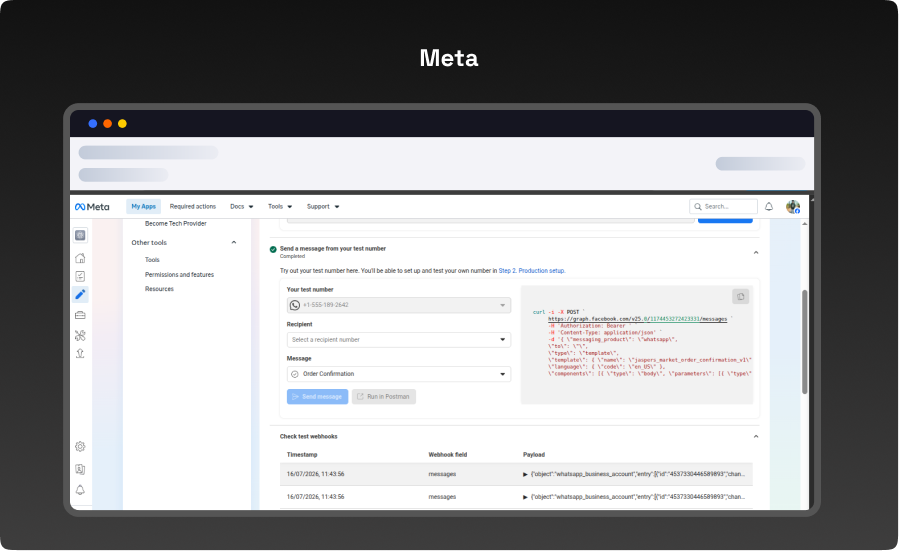Click the graph.facebook.com URL in code
Viewport: 899px width, 551px height.
638,319
